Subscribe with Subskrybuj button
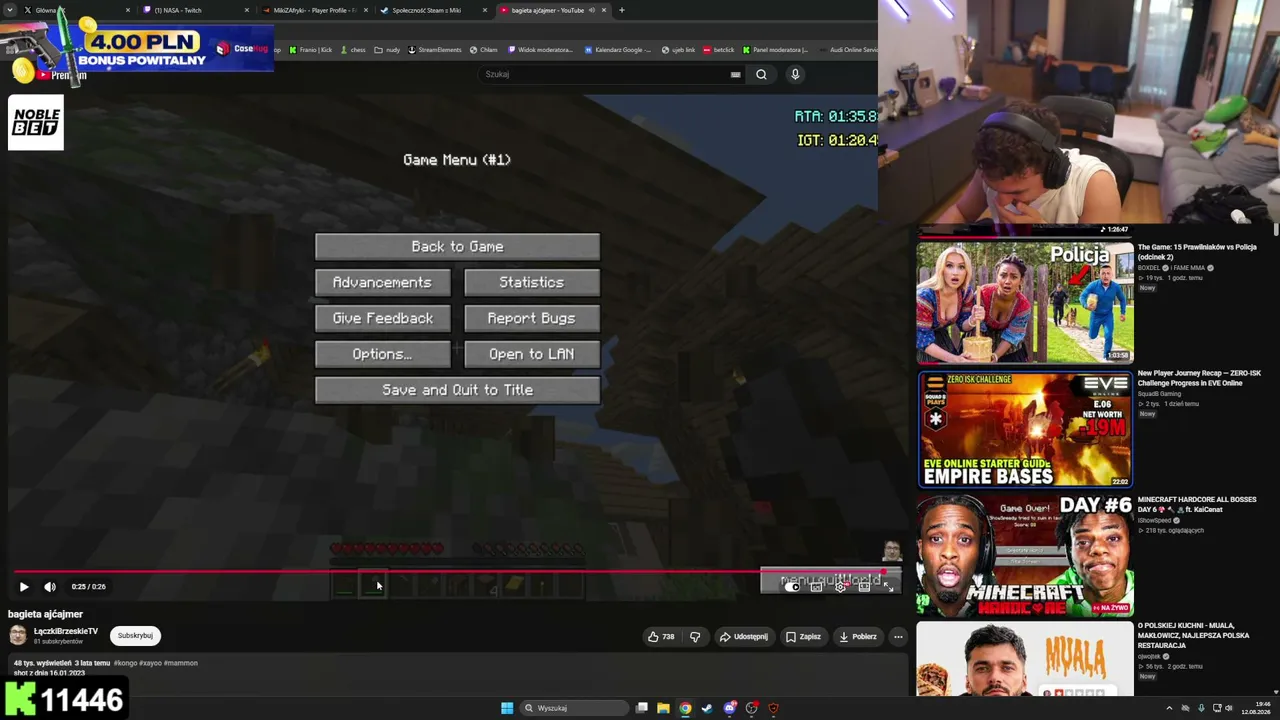Viewport: 1280px width, 720px height. 135,635
